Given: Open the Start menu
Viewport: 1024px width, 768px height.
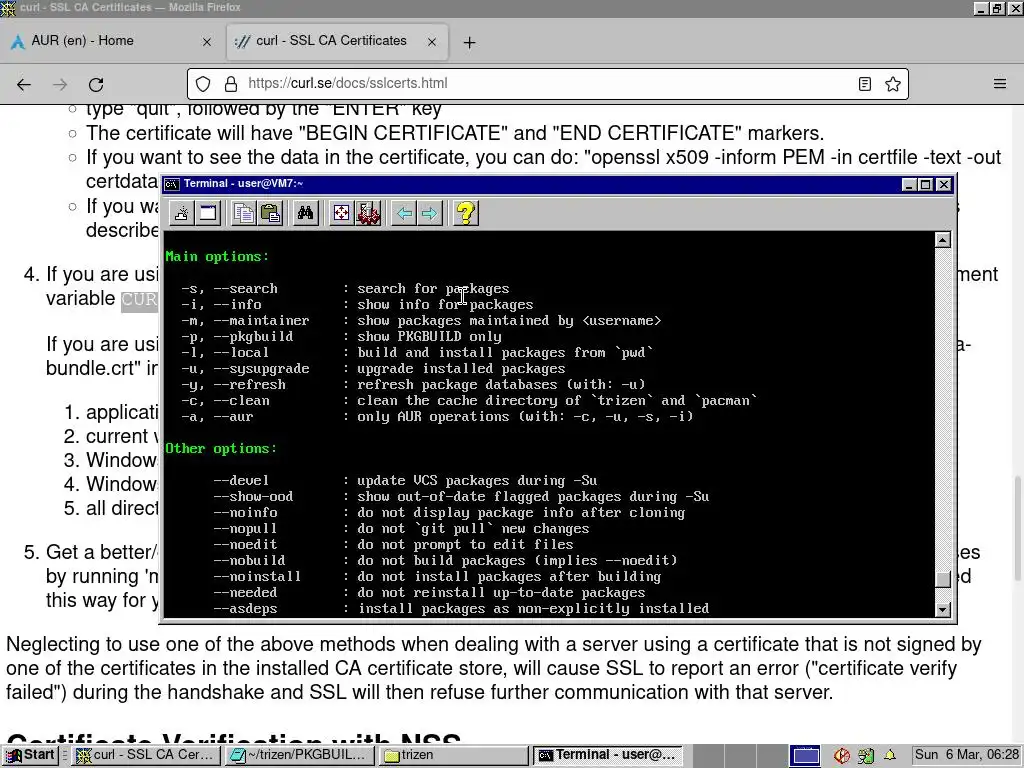Looking at the screenshot, I should pyautogui.click(x=31, y=755).
